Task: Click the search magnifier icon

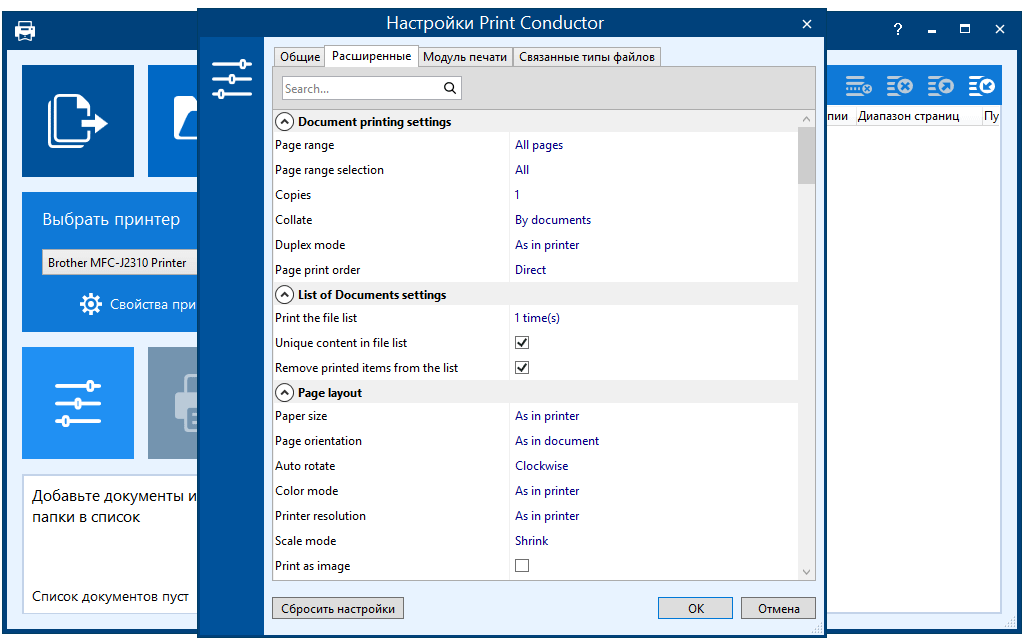Action: click(x=450, y=88)
